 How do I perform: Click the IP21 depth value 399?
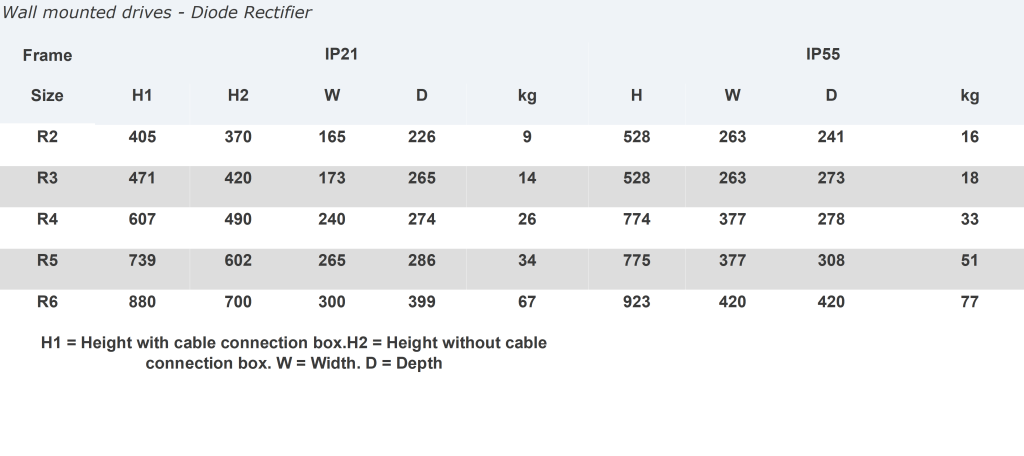click(422, 302)
